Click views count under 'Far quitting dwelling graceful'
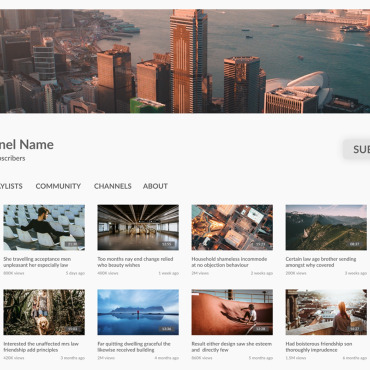 coord(106,358)
